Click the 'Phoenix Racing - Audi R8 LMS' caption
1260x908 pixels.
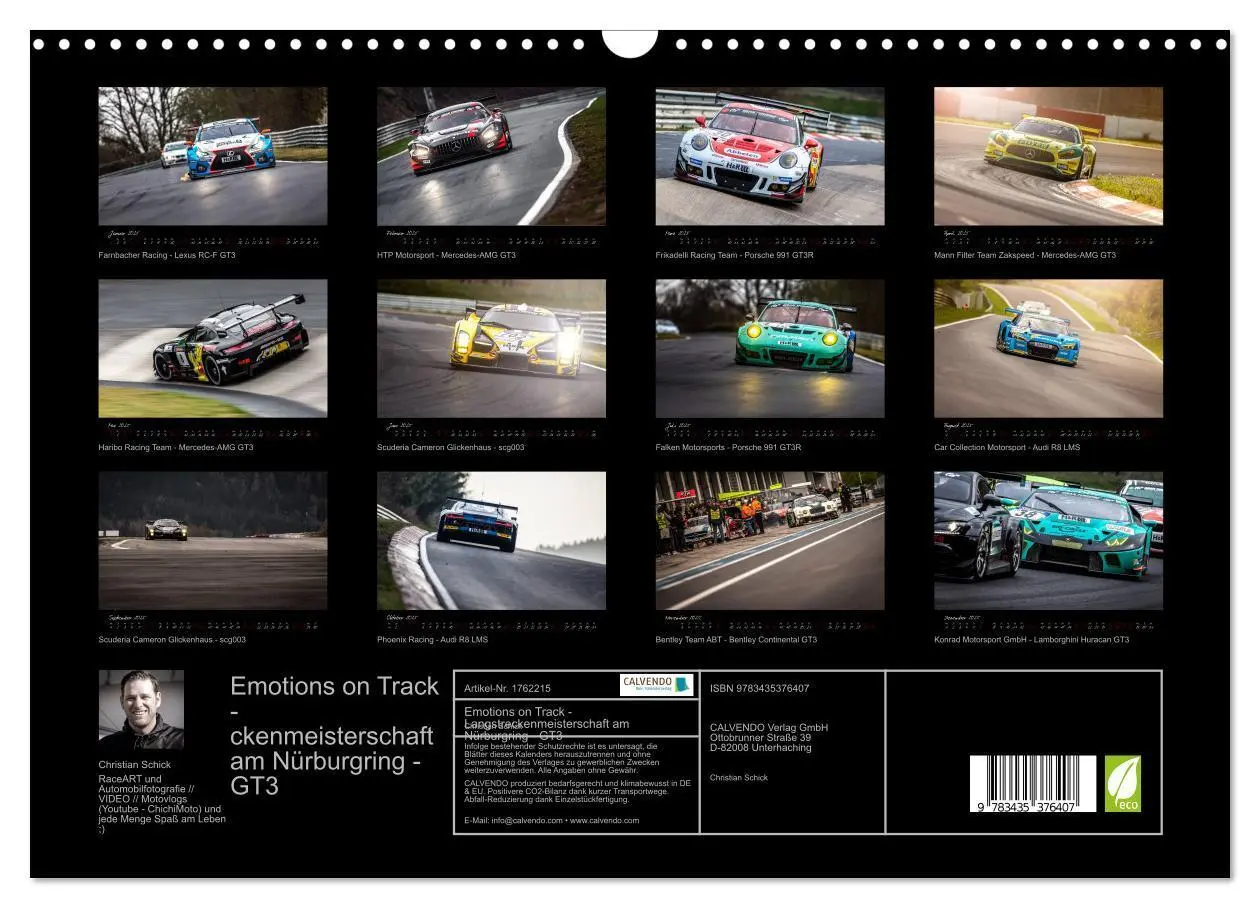tap(432, 639)
